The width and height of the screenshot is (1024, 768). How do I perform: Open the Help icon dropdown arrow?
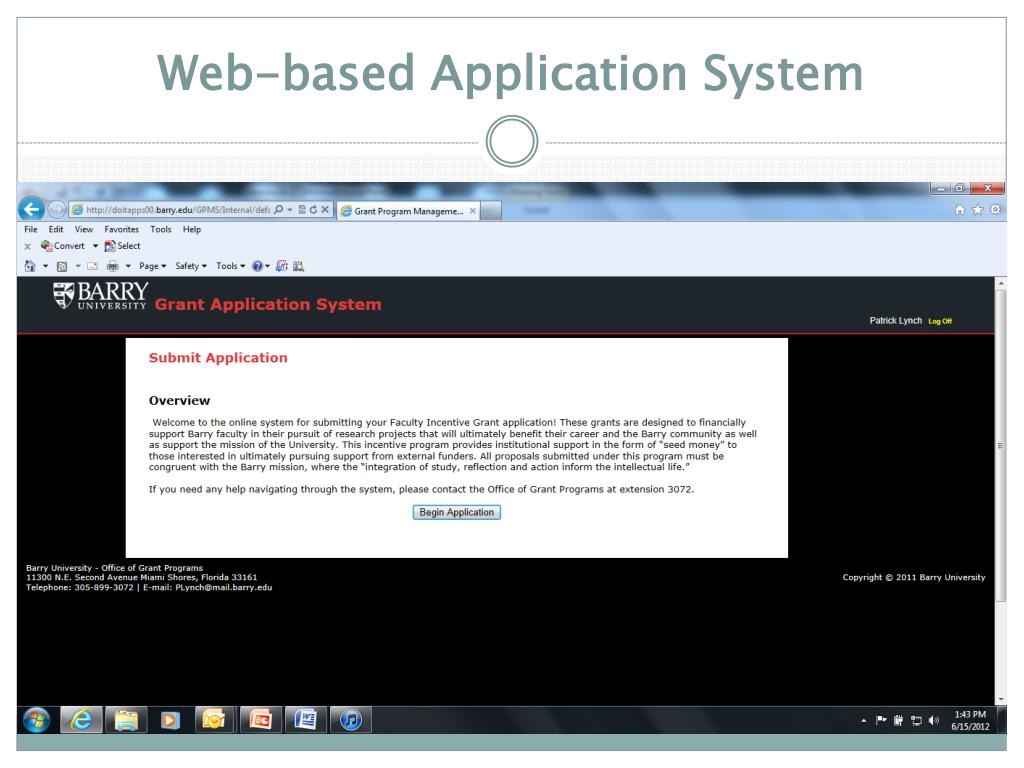point(267,266)
